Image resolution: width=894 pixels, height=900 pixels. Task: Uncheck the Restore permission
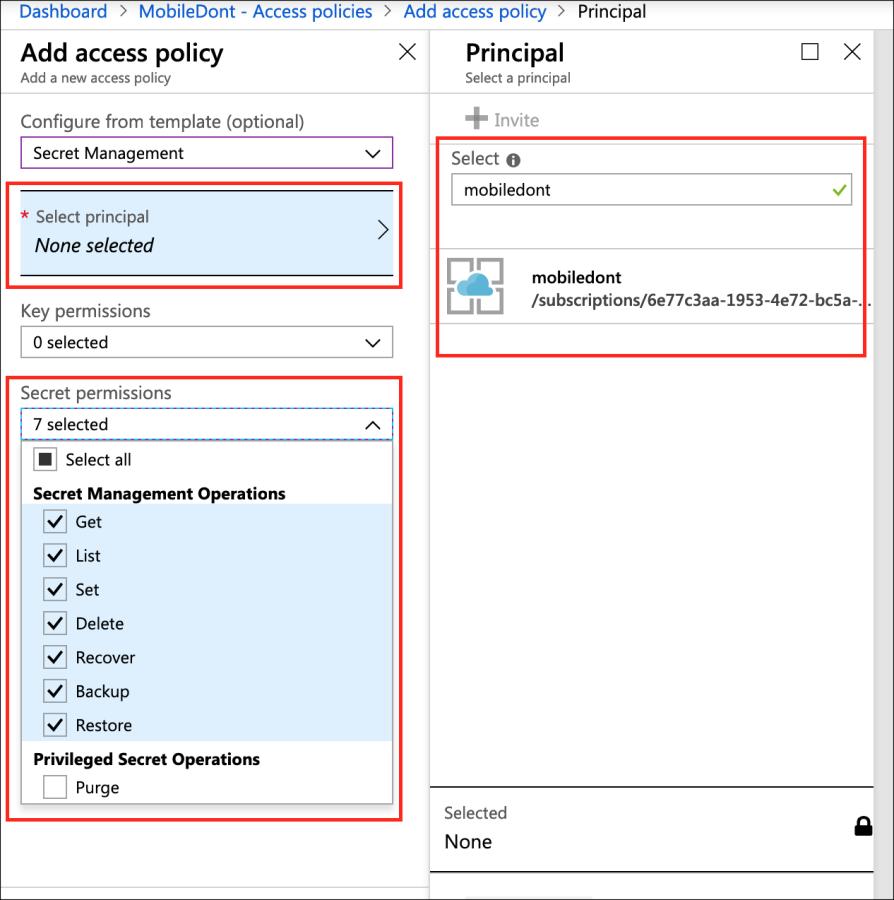pyautogui.click(x=55, y=724)
